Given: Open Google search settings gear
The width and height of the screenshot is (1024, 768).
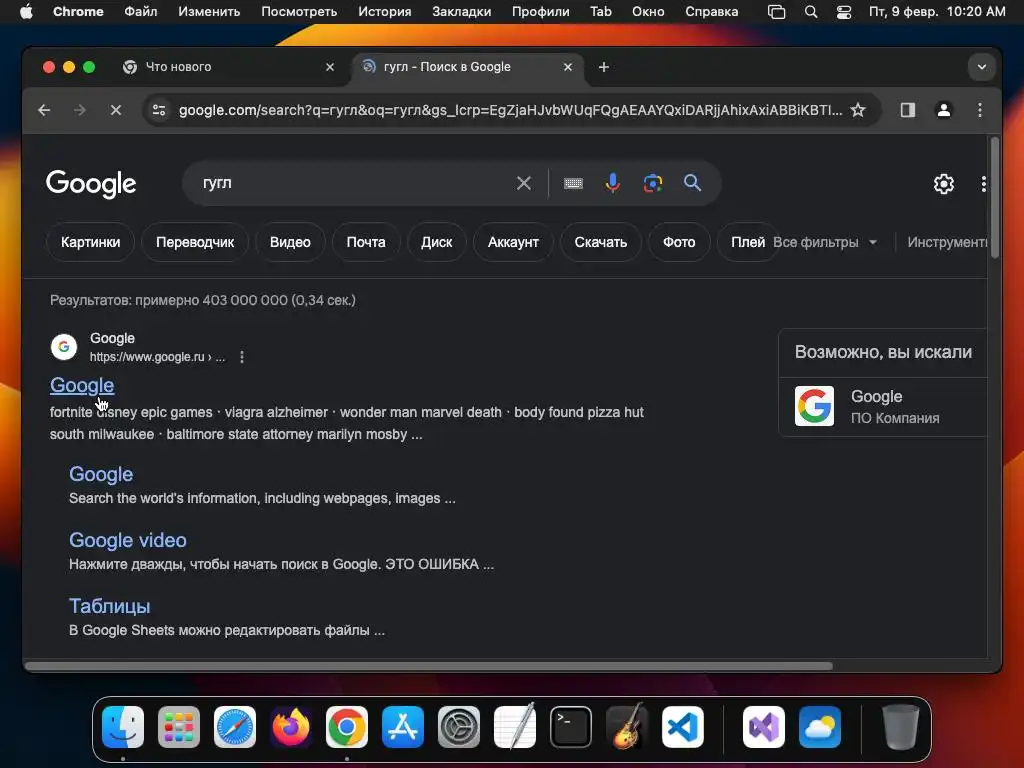Looking at the screenshot, I should click(944, 184).
